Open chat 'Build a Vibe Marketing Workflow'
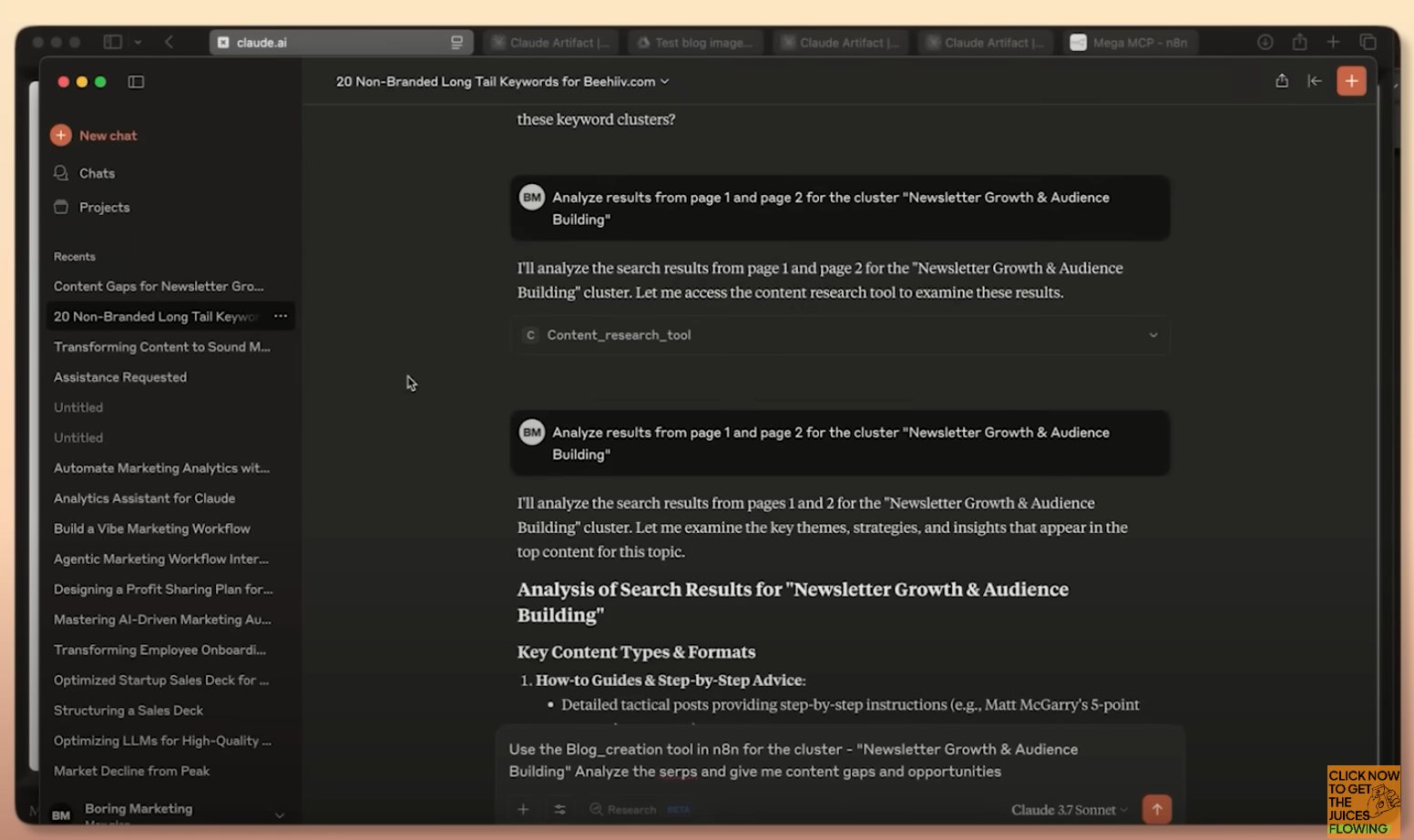Screen dimensions: 1414x840 (x=151, y=528)
